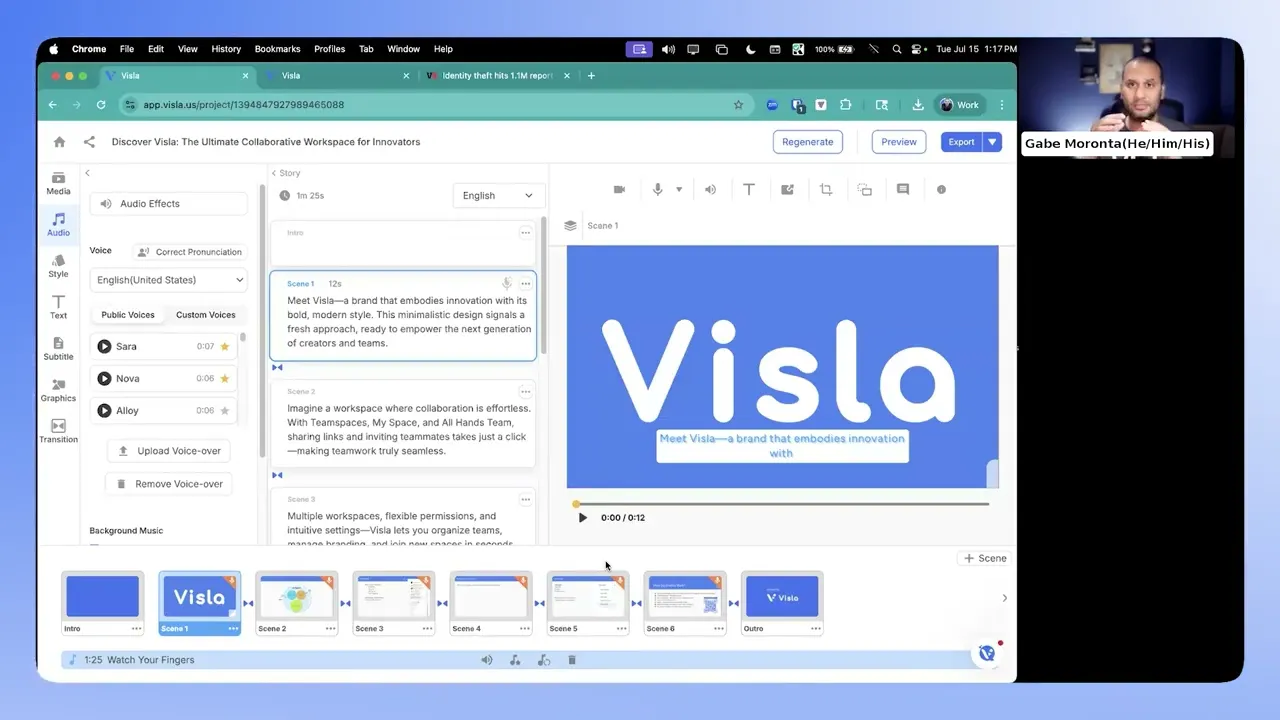This screenshot has height=720, width=1280.
Task: Expand the Export dropdown arrow
Action: pos(992,142)
